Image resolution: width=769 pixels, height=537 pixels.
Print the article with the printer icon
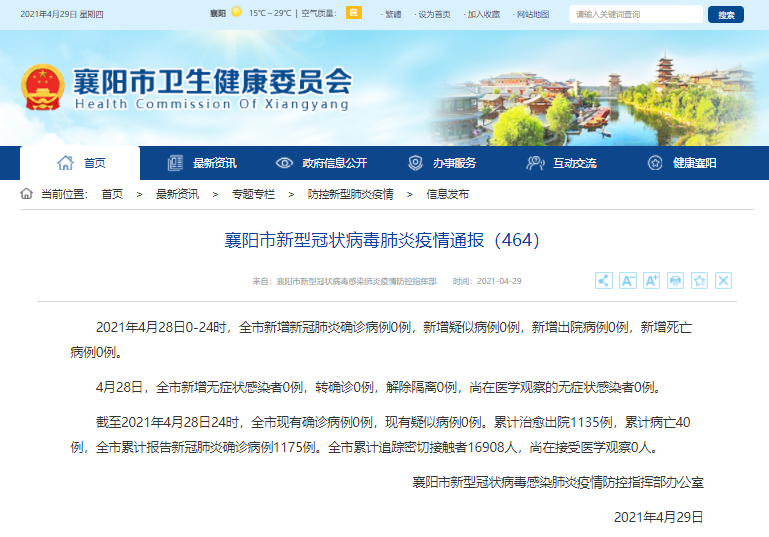675,281
